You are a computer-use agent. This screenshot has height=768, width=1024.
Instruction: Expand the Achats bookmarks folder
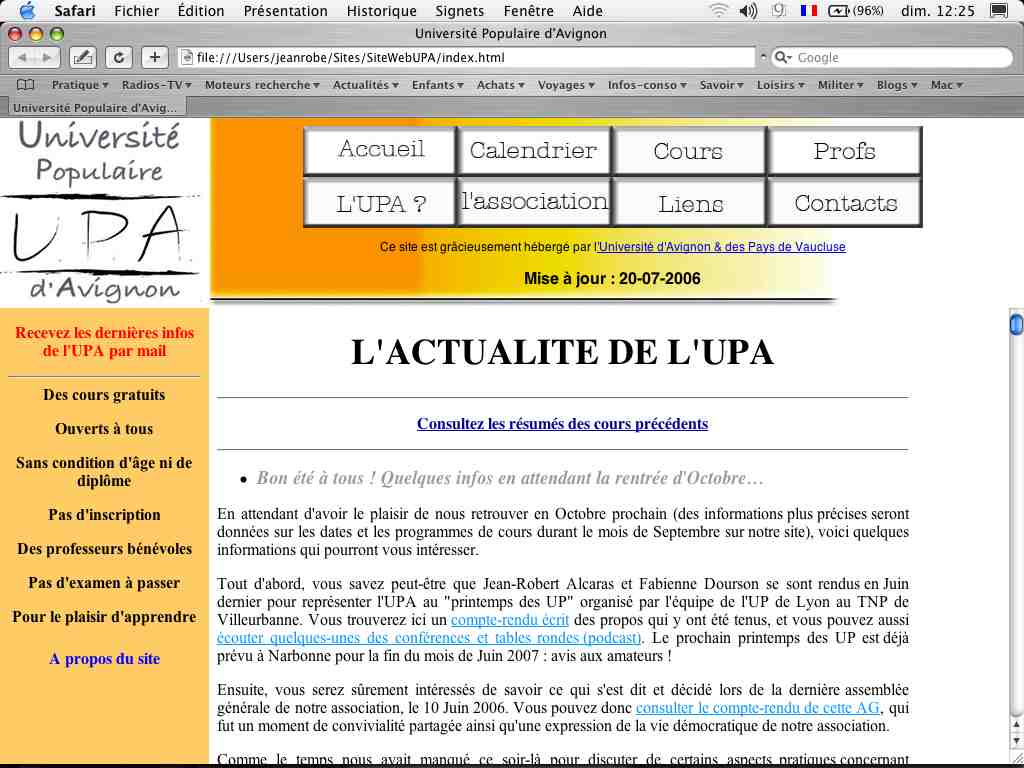pos(501,85)
